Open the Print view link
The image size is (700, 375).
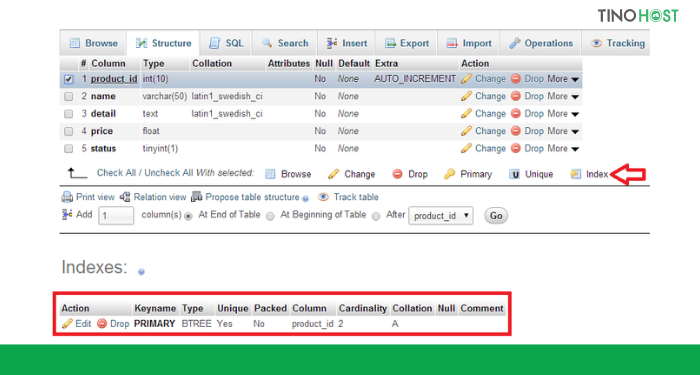[x=95, y=197]
